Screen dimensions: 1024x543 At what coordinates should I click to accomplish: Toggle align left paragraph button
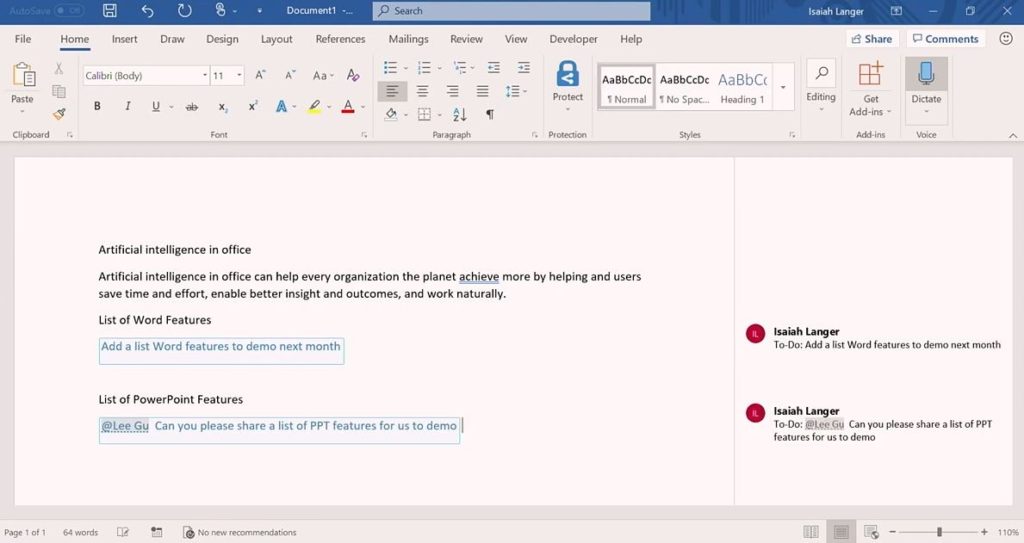392,91
